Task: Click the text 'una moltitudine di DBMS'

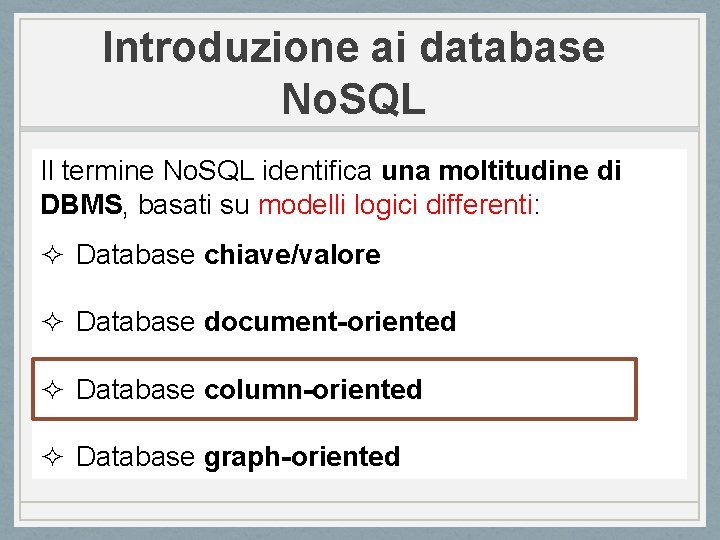Action: pos(331,187)
